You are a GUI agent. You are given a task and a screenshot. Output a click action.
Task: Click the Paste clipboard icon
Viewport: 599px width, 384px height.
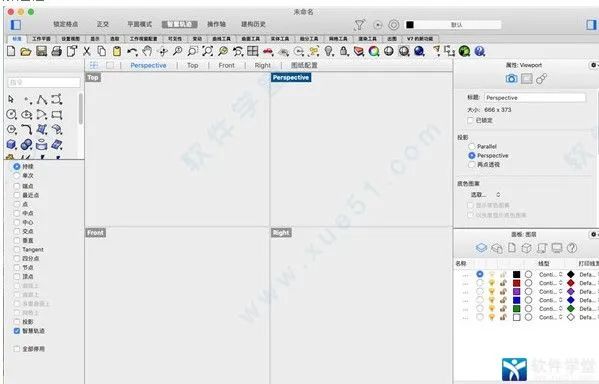pyautogui.click(x=117, y=51)
